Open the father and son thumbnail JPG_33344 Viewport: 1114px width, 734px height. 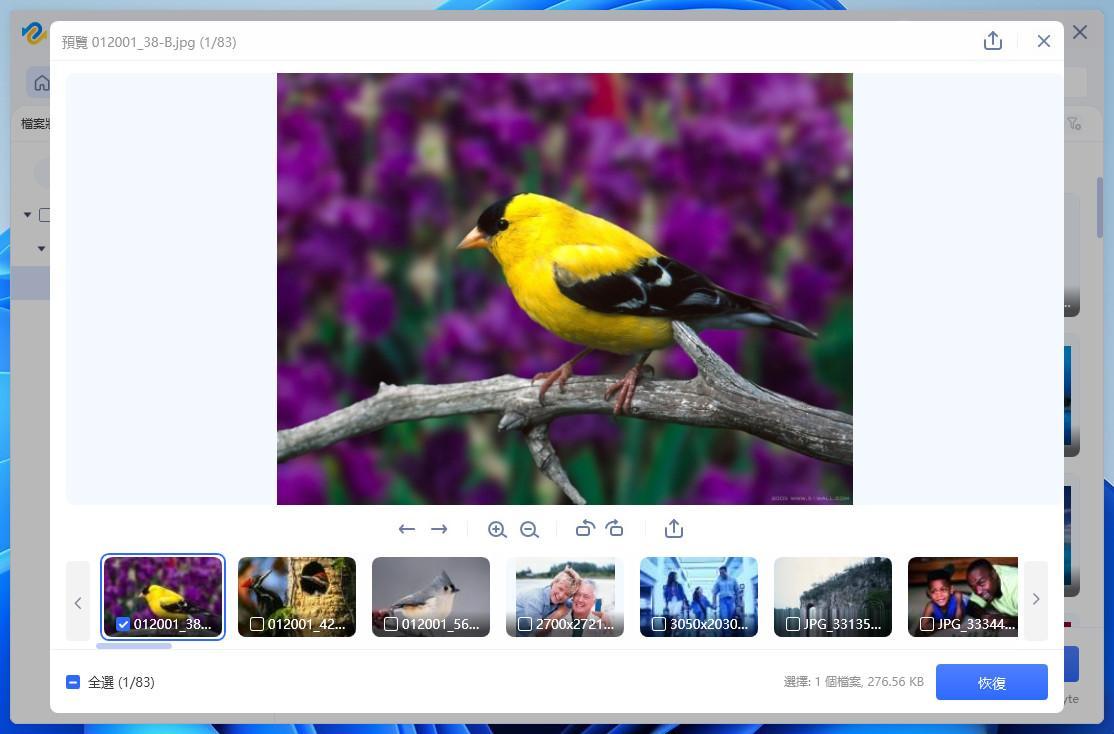click(963, 597)
